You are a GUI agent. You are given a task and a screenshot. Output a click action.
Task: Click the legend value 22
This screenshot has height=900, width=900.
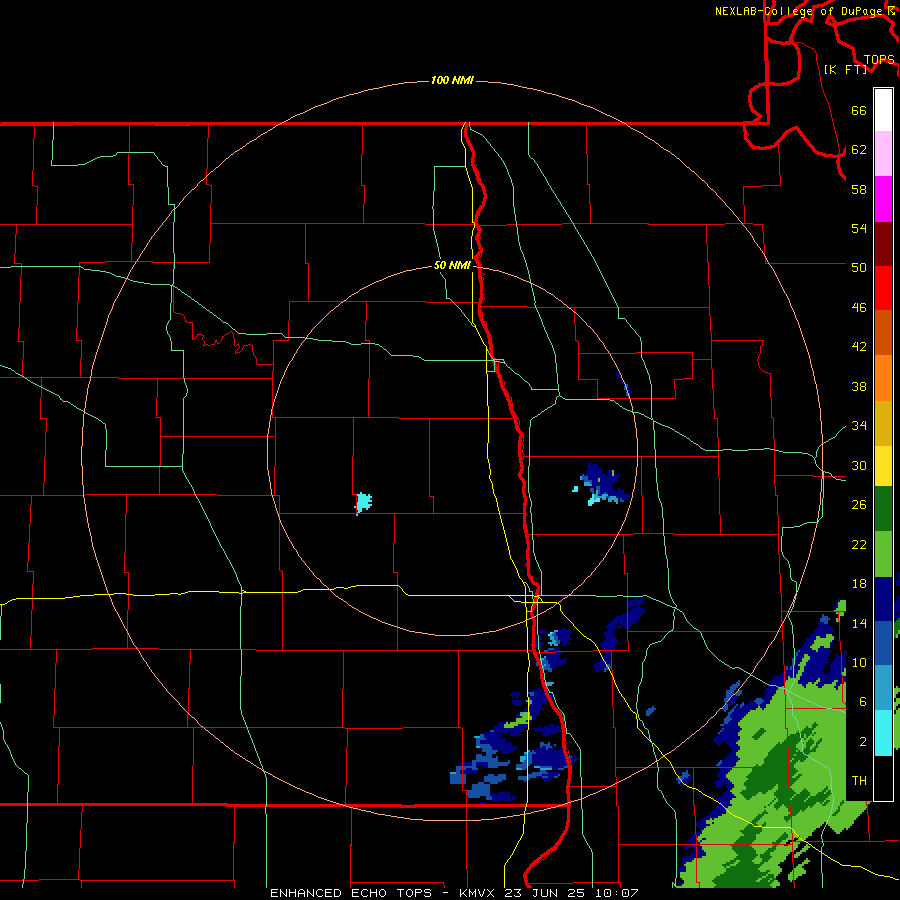(859, 544)
